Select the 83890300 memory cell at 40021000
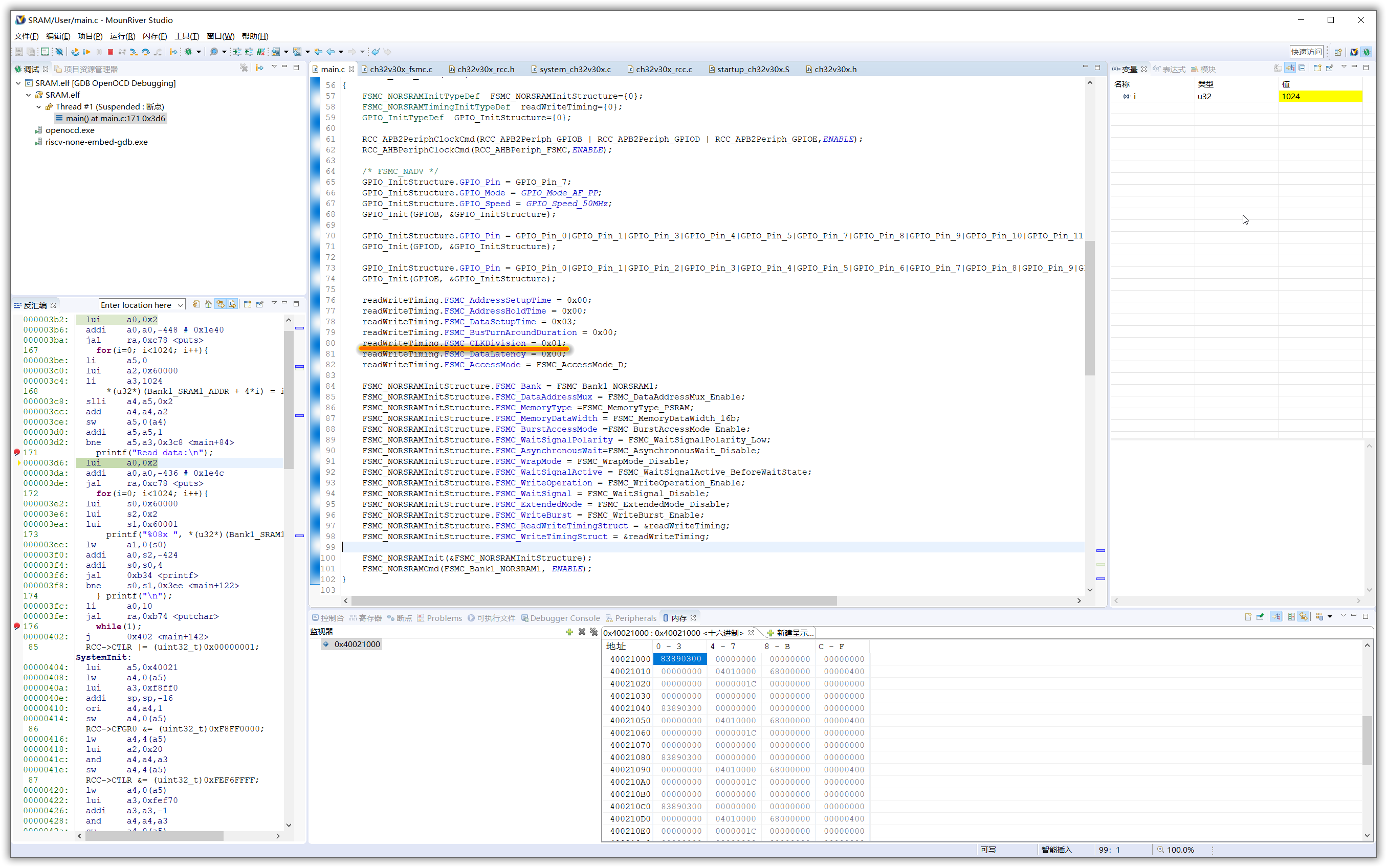This screenshot has height=868, width=1387. (x=680, y=659)
